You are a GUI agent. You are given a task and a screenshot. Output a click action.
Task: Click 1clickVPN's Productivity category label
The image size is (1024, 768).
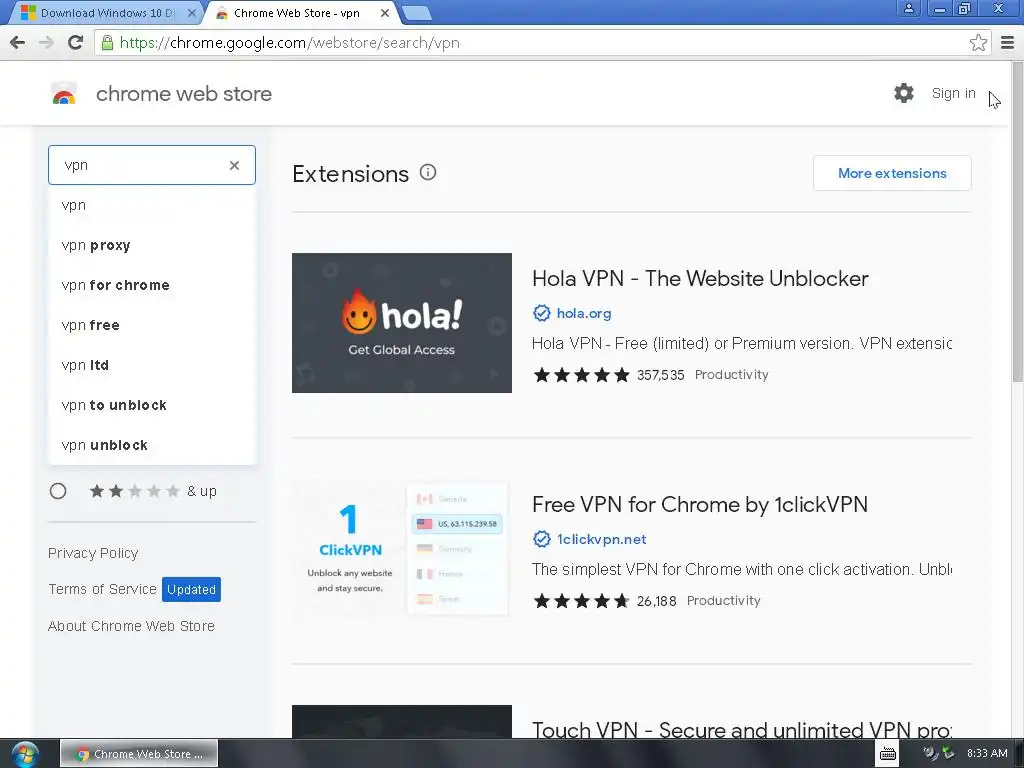tap(724, 601)
